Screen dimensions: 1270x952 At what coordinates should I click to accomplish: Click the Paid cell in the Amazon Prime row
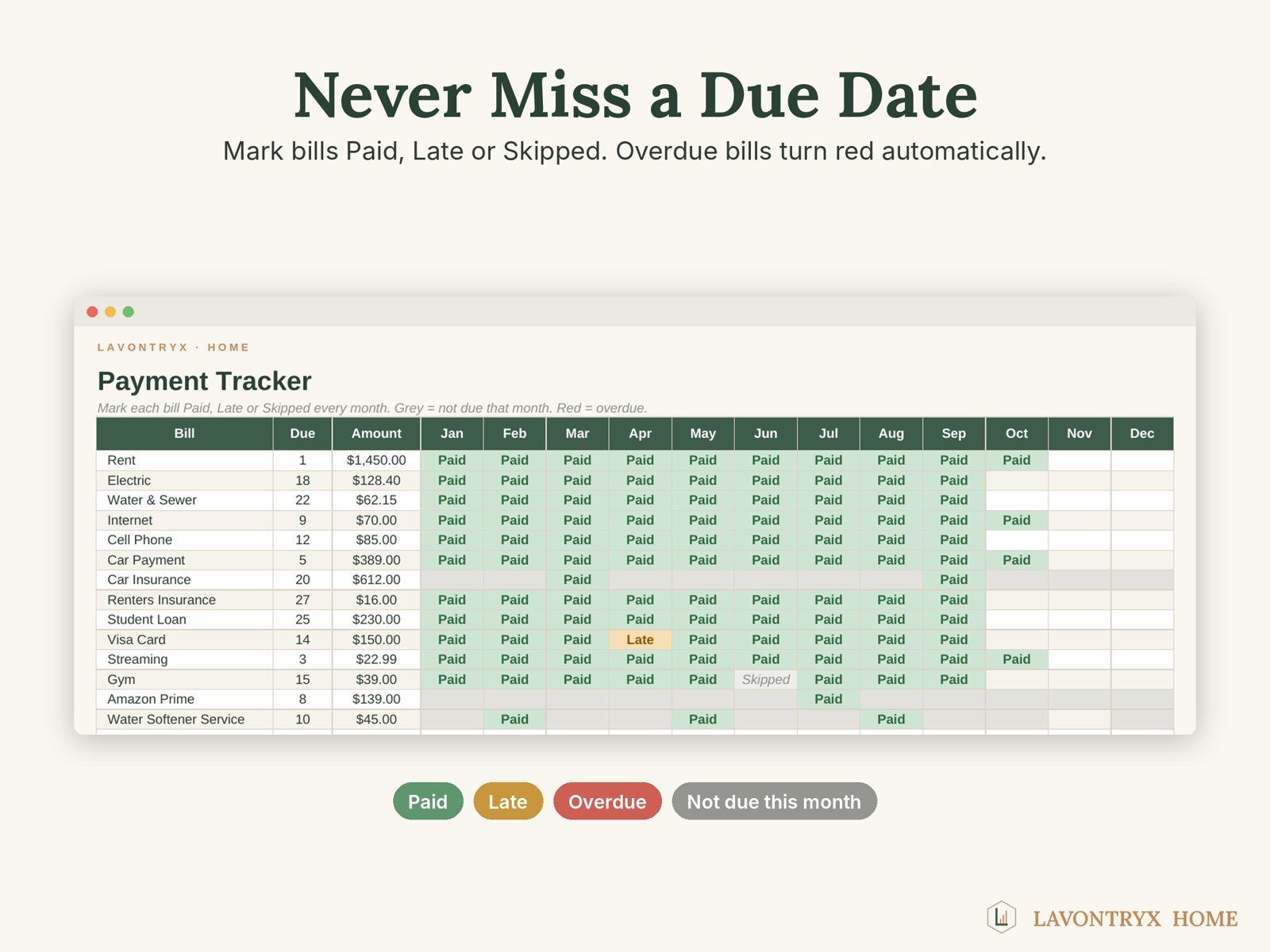tap(828, 699)
